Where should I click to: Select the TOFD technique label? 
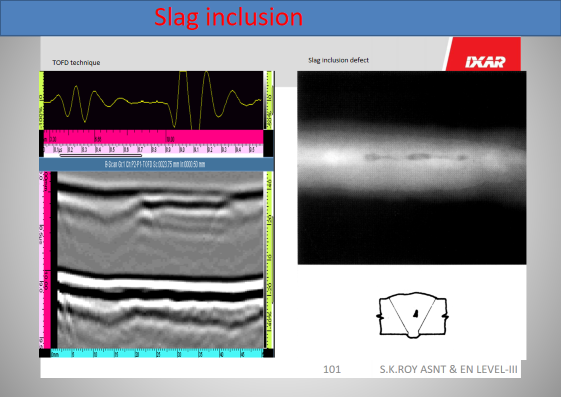pos(76,63)
